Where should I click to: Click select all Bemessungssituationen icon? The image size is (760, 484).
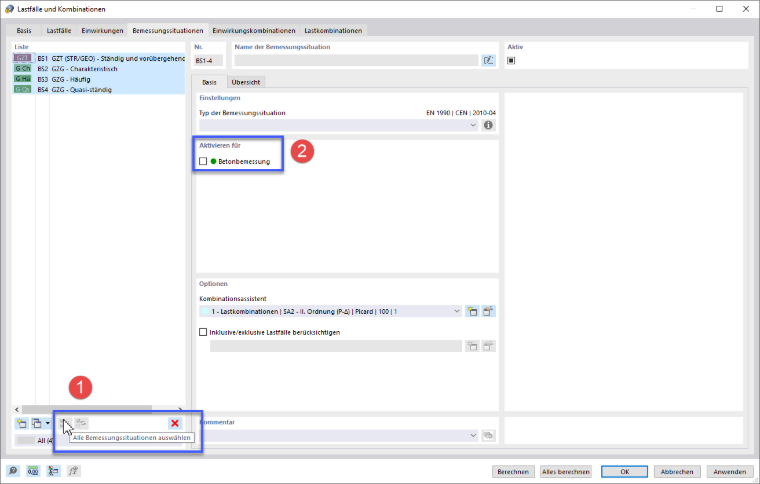click(65, 423)
